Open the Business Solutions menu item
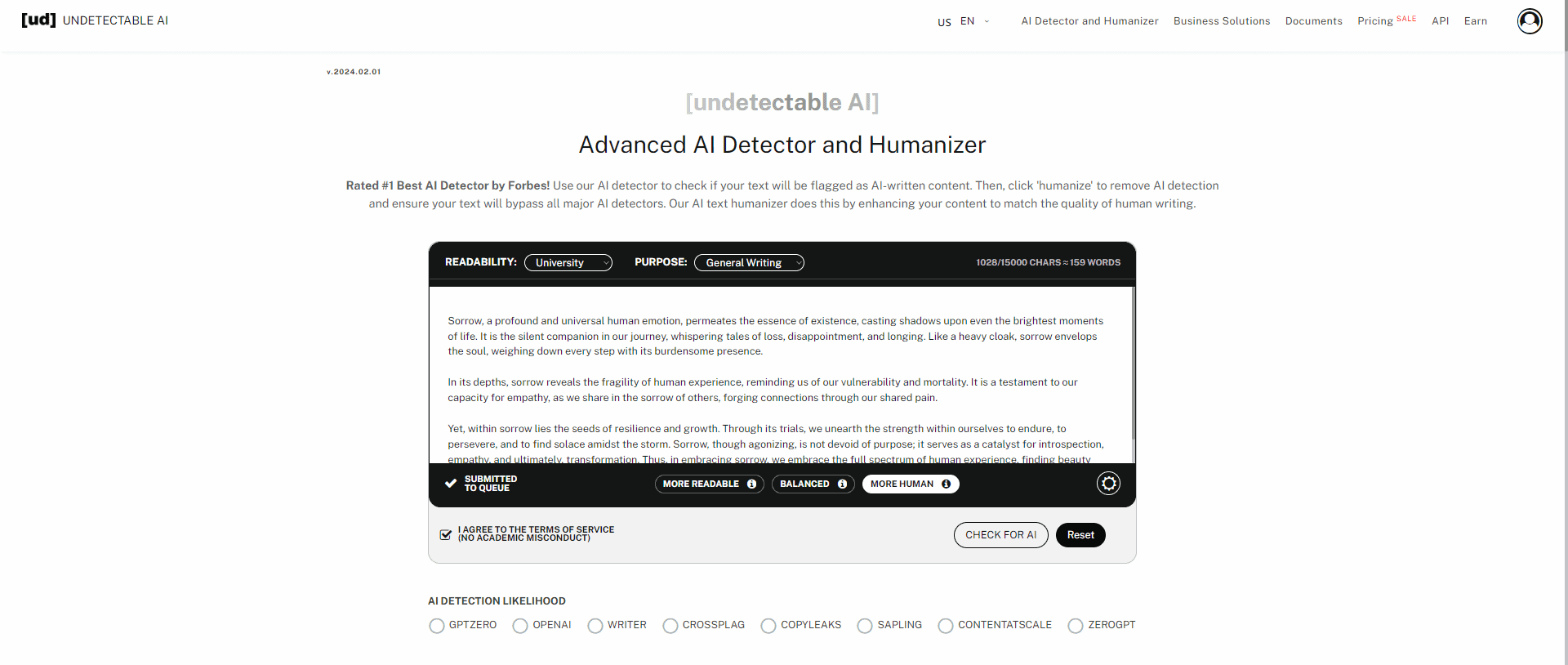1568x665 pixels. click(1221, 21)
